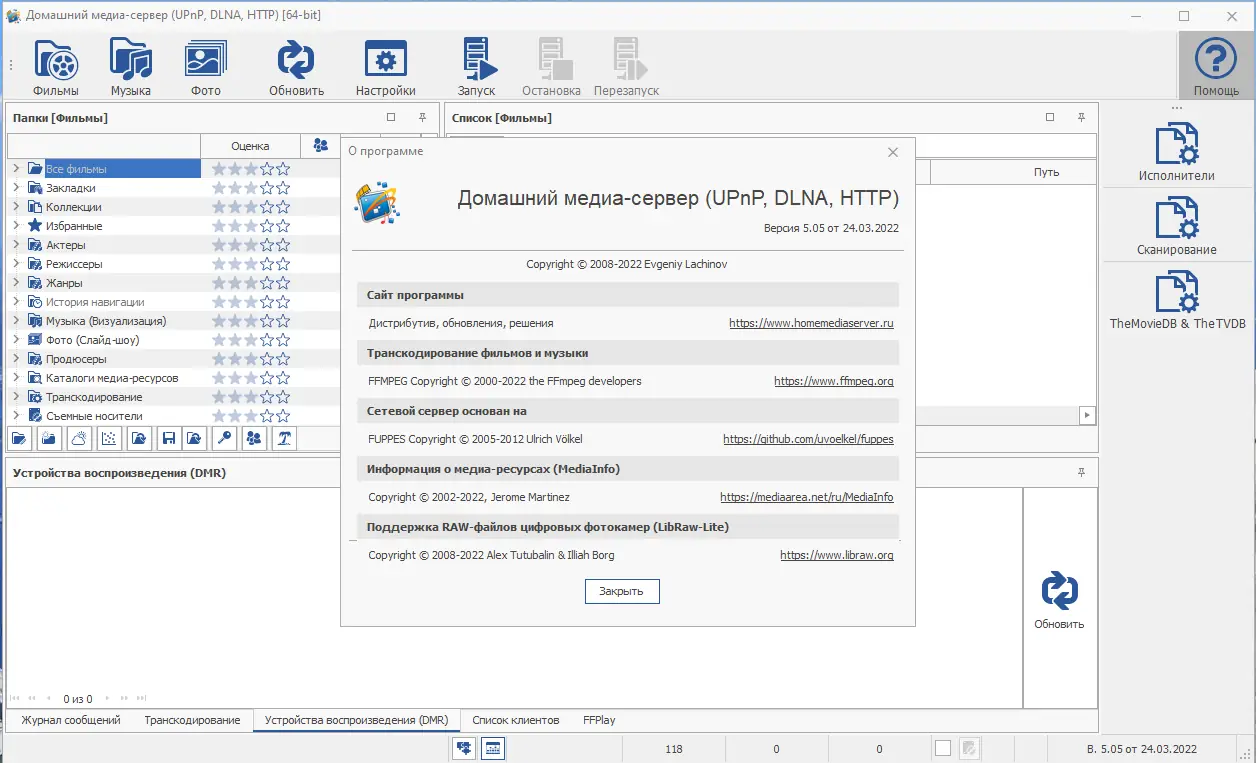Image resolution: width=1256 pixels, height=763 pixels.
Task: Open the Исполнители settings icon
Action: click(1177, 152)
